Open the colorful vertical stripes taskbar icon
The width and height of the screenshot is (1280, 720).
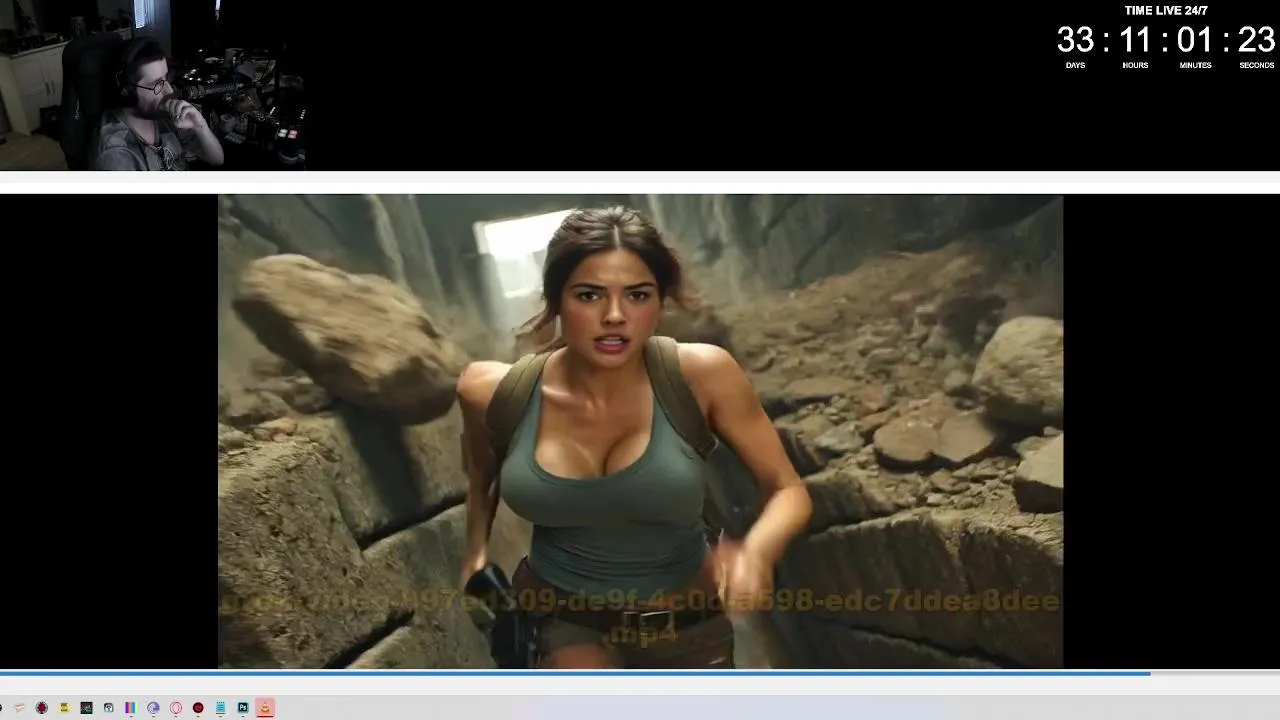coord(131,707)
